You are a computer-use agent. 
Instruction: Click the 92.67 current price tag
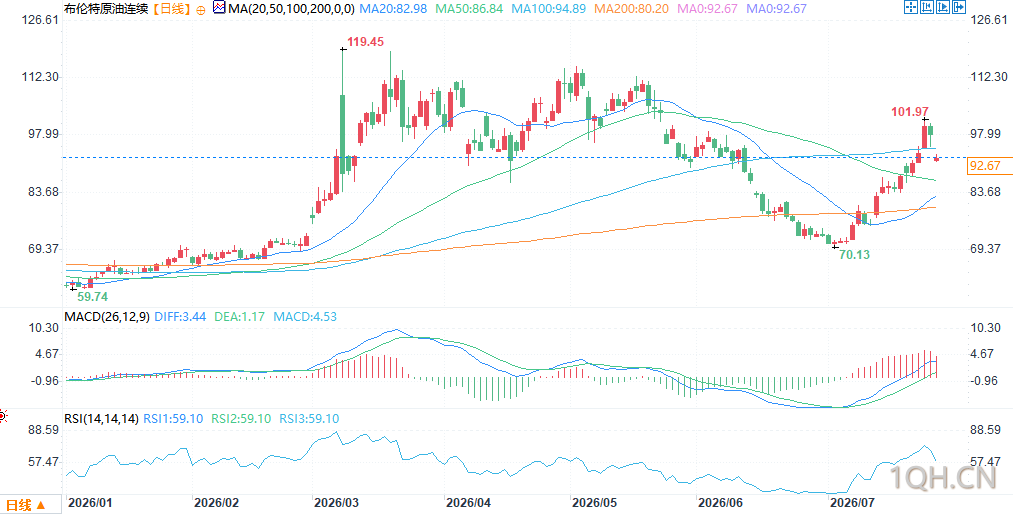[x=985, y=166]
